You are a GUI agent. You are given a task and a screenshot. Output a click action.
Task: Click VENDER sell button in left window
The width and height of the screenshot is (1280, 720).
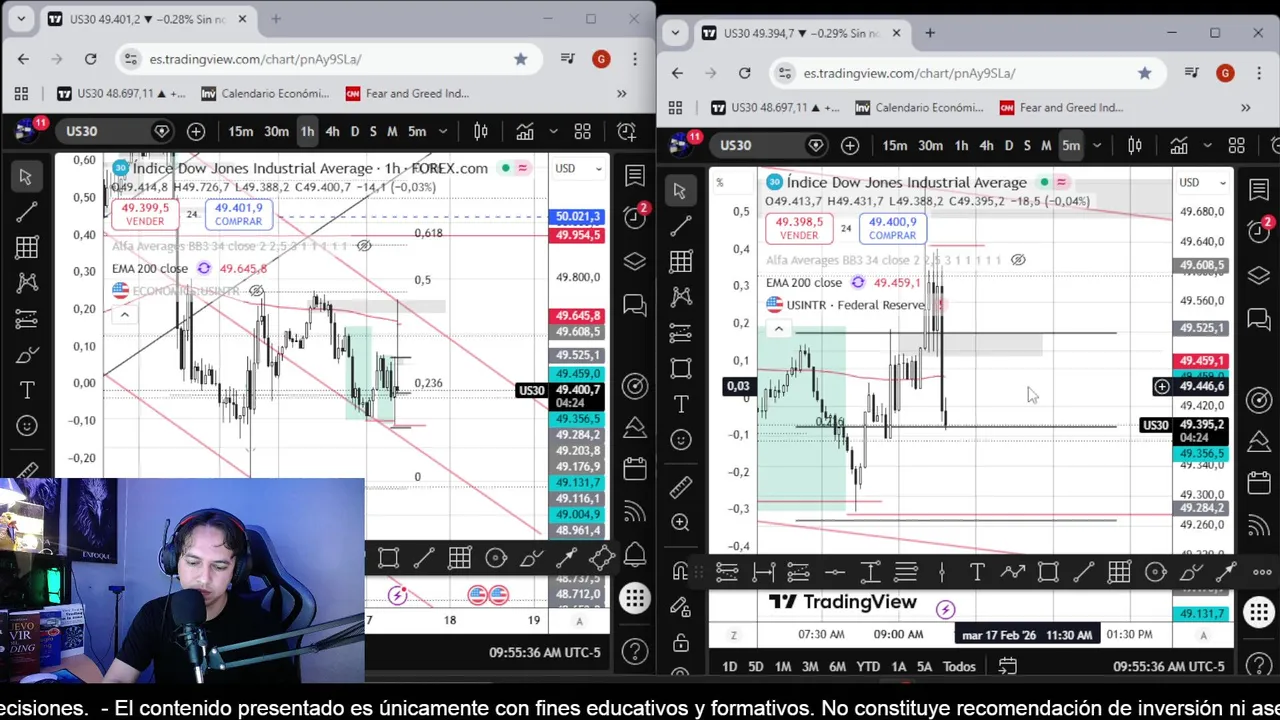click(x=145, y=214)
